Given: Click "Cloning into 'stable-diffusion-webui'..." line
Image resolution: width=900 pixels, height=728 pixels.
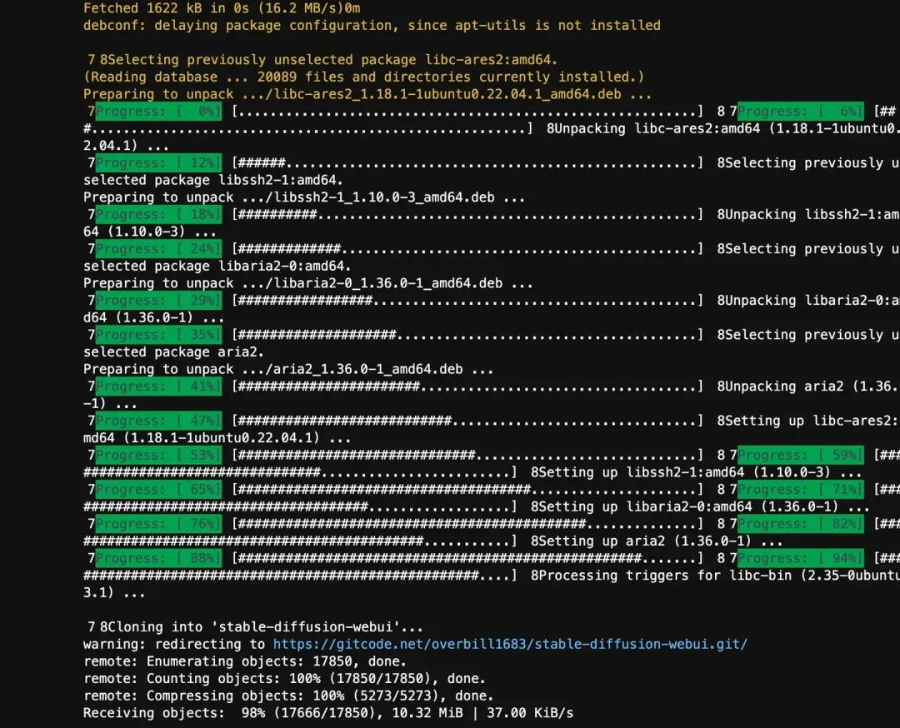Looking at the screenshot, I should (x=255, y=627).
